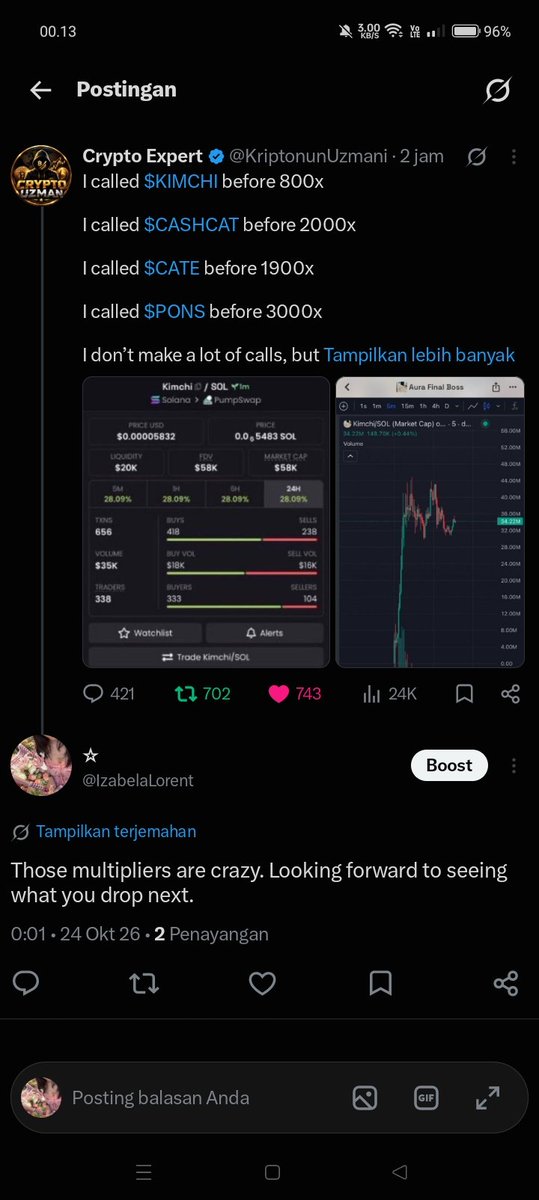View analytics with the 24K views icon

tap(388, 693)
